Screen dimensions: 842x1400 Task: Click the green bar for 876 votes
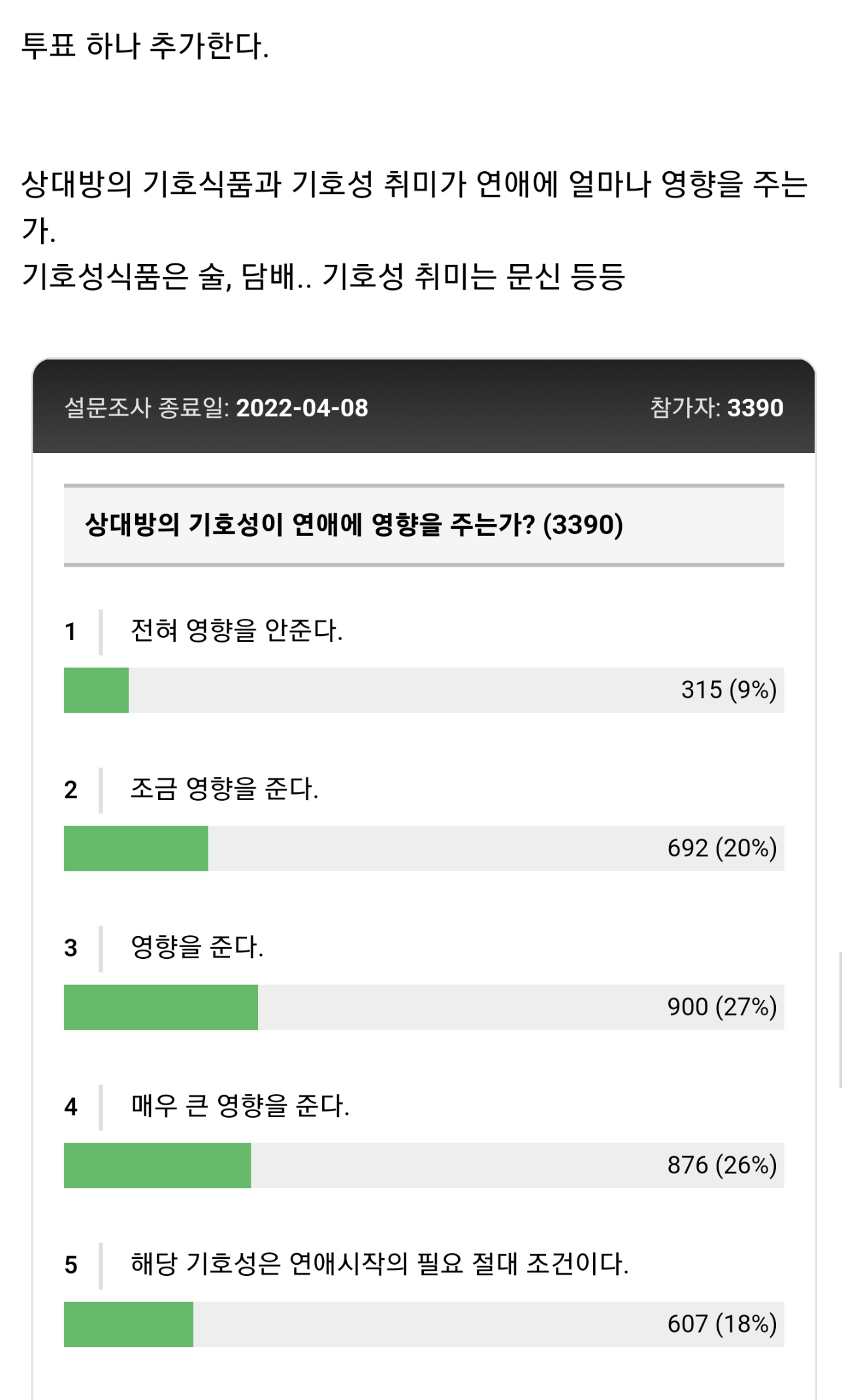(x=157, y=1165)
